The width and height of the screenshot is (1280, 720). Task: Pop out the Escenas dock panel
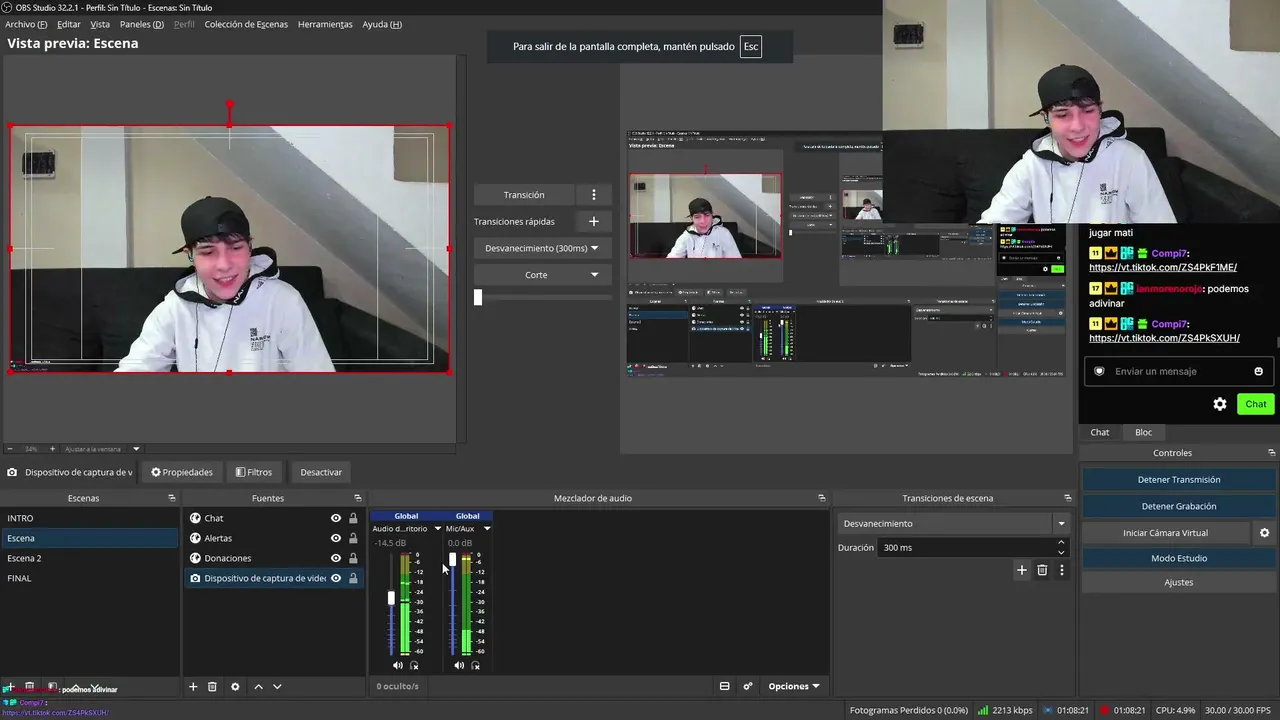pyautogui.click(x=171, y=498)
